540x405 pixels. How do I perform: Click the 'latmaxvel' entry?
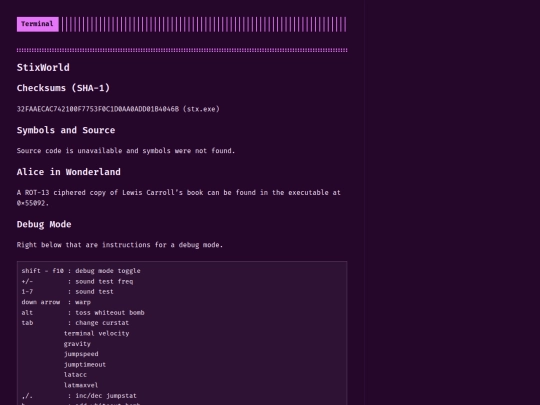tap(81, 385)
